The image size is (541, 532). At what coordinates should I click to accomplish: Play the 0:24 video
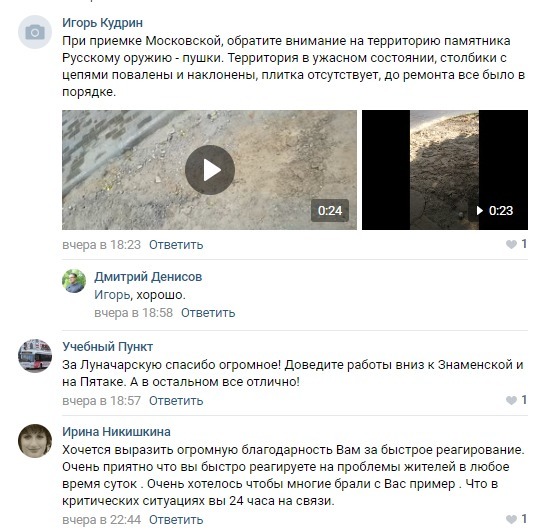pos(209,170)
